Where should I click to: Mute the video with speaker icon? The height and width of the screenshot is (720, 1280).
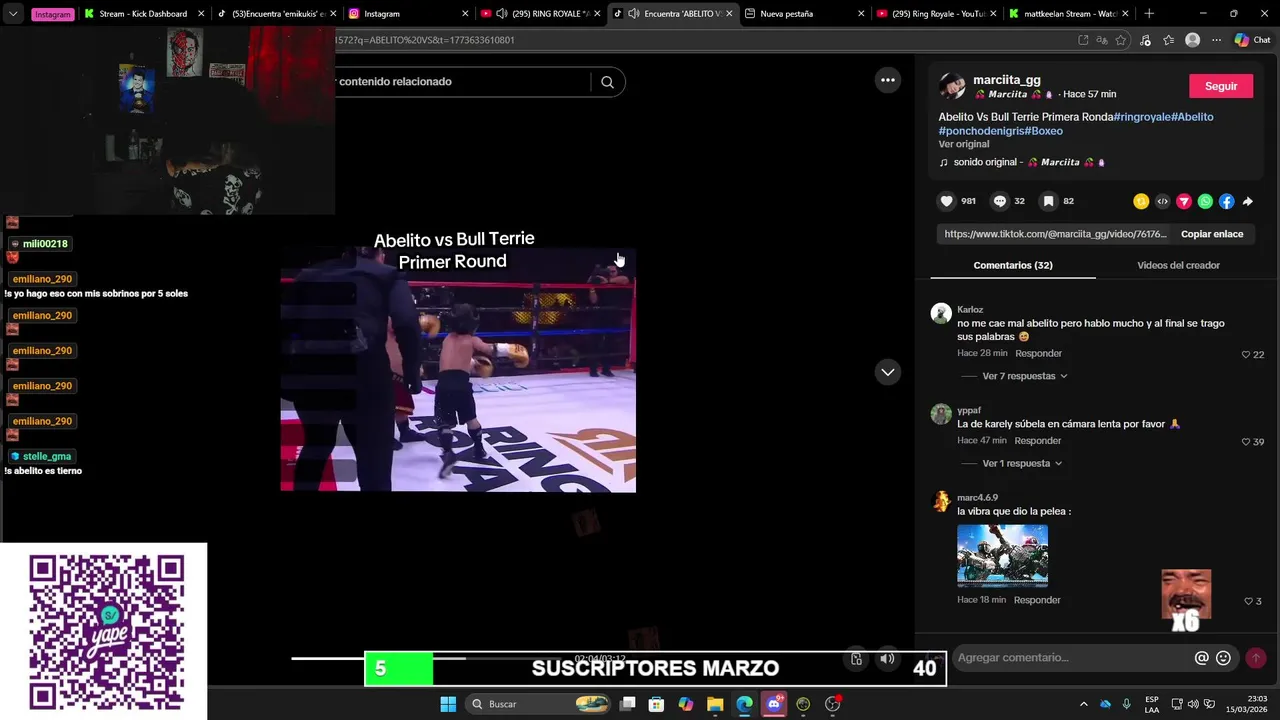pyautogui.click(x=887, y=658)
